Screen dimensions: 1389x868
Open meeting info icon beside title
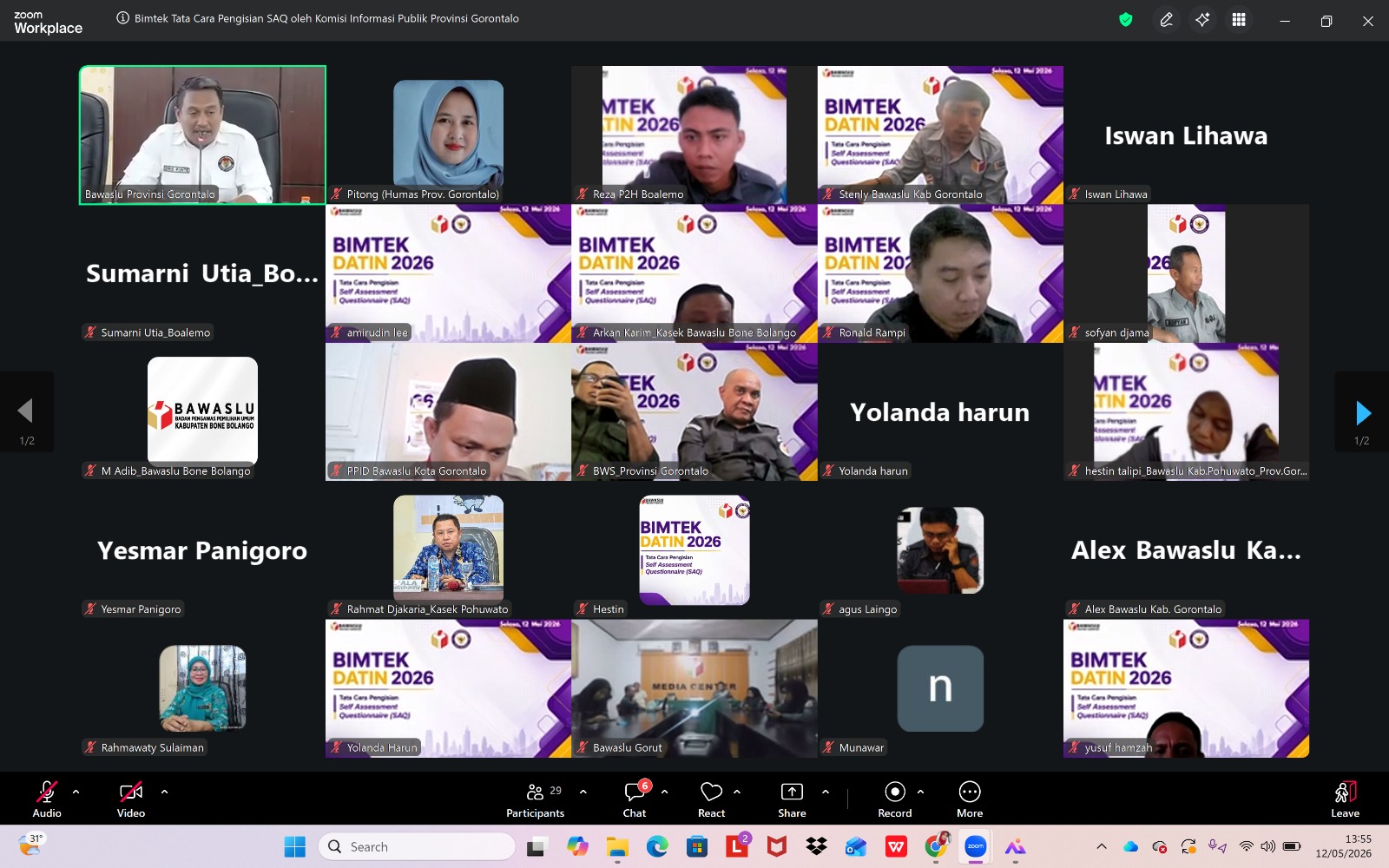point(123,18)
